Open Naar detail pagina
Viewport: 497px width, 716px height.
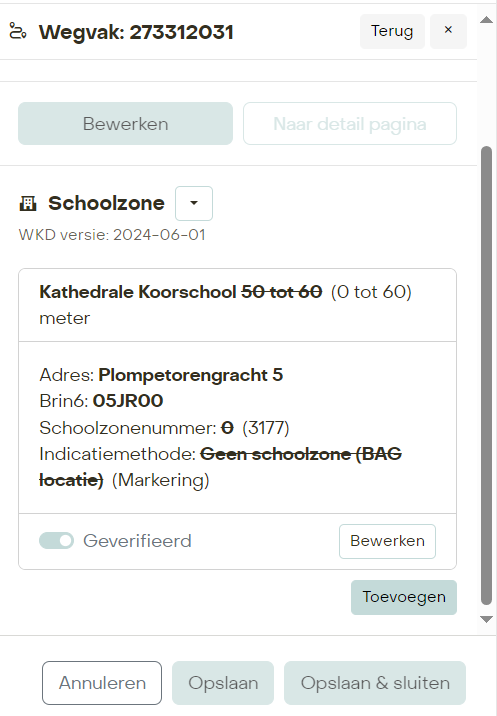pyautogui.click(x=350, y=123)
